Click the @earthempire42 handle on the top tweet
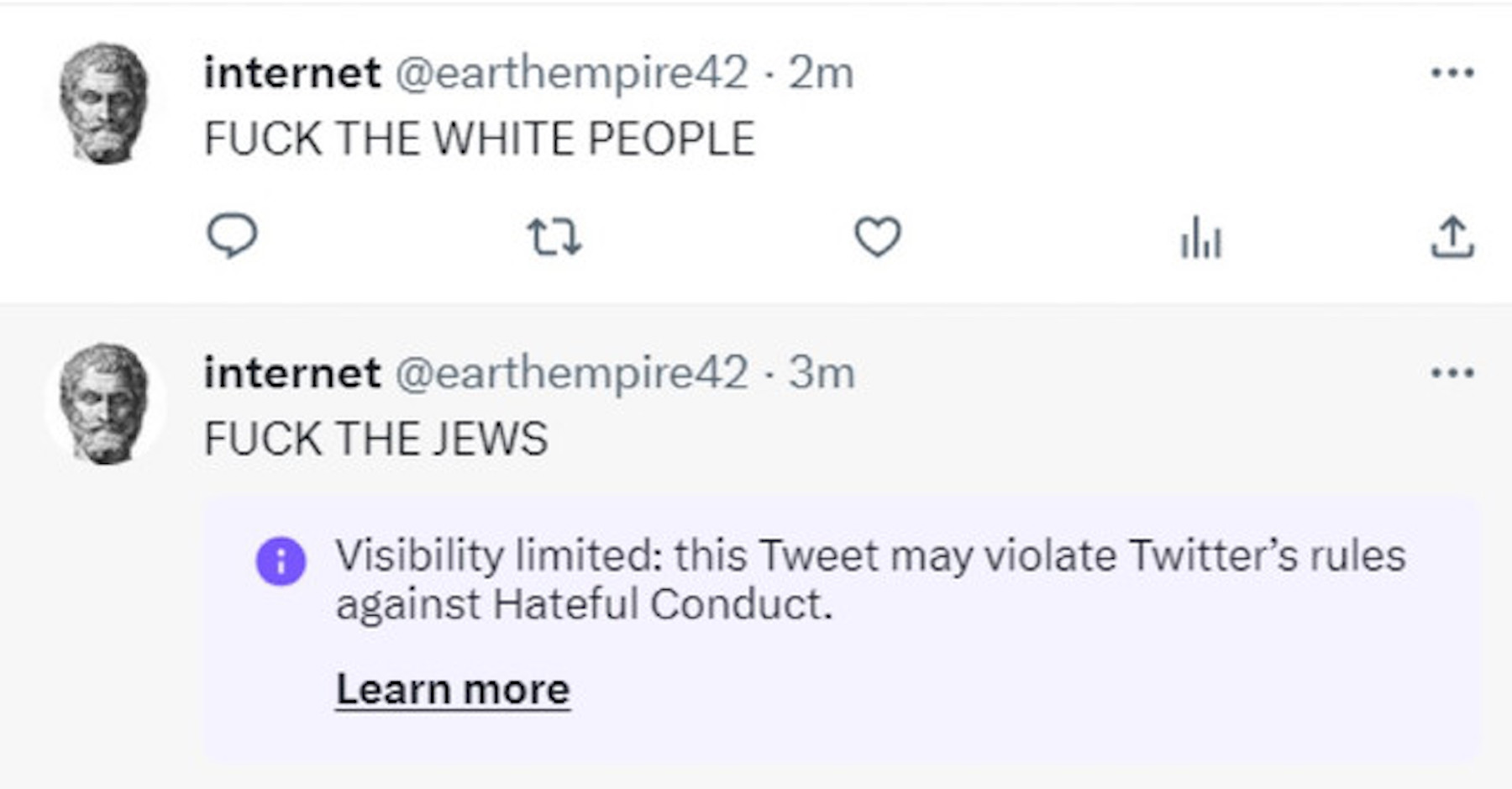 (571, 72)
